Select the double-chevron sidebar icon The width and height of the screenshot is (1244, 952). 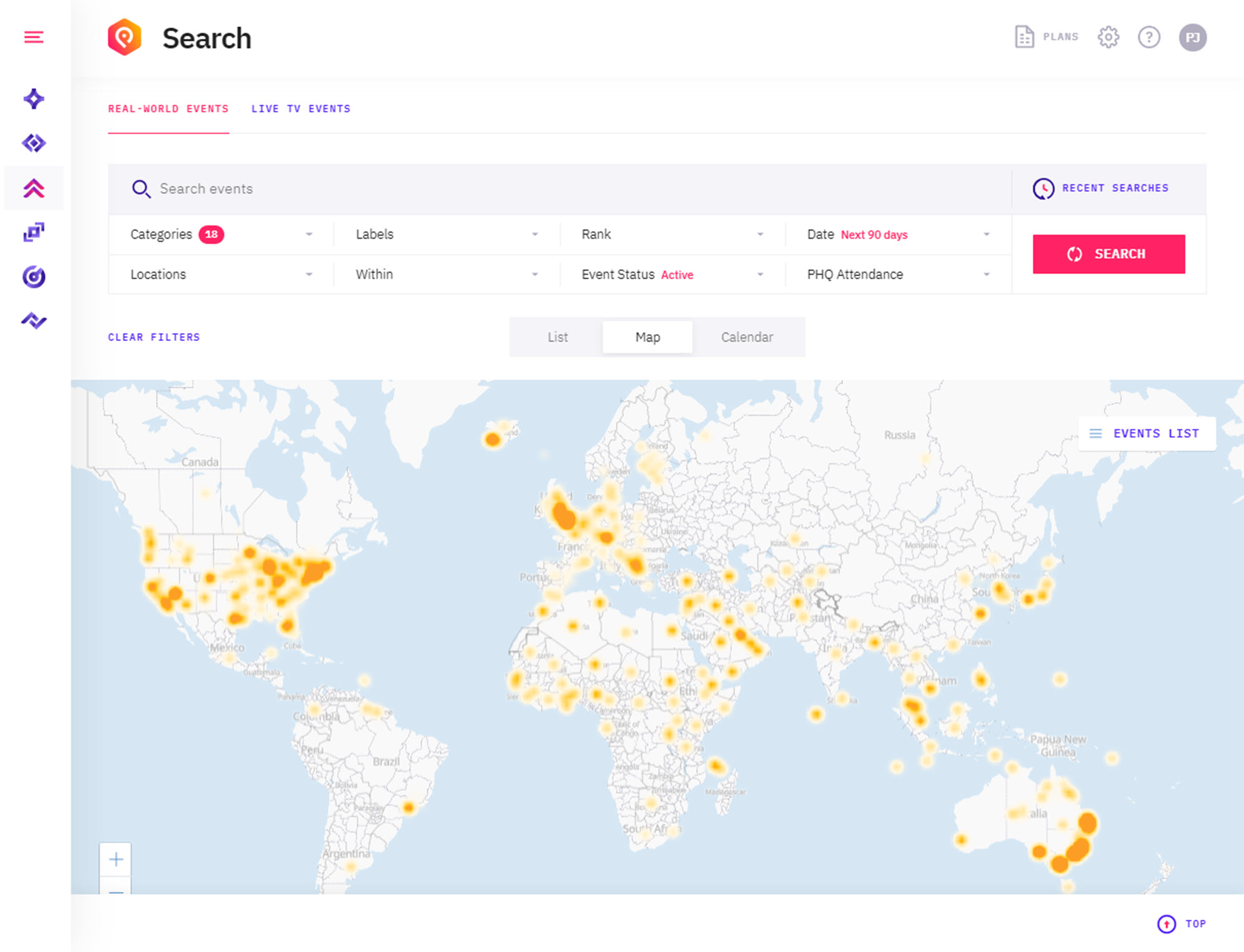pyautogui.click(x=34, y=188)
